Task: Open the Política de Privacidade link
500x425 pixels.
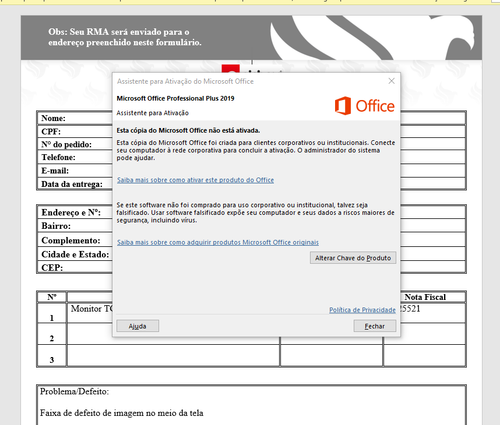Action: coord(362,310)
